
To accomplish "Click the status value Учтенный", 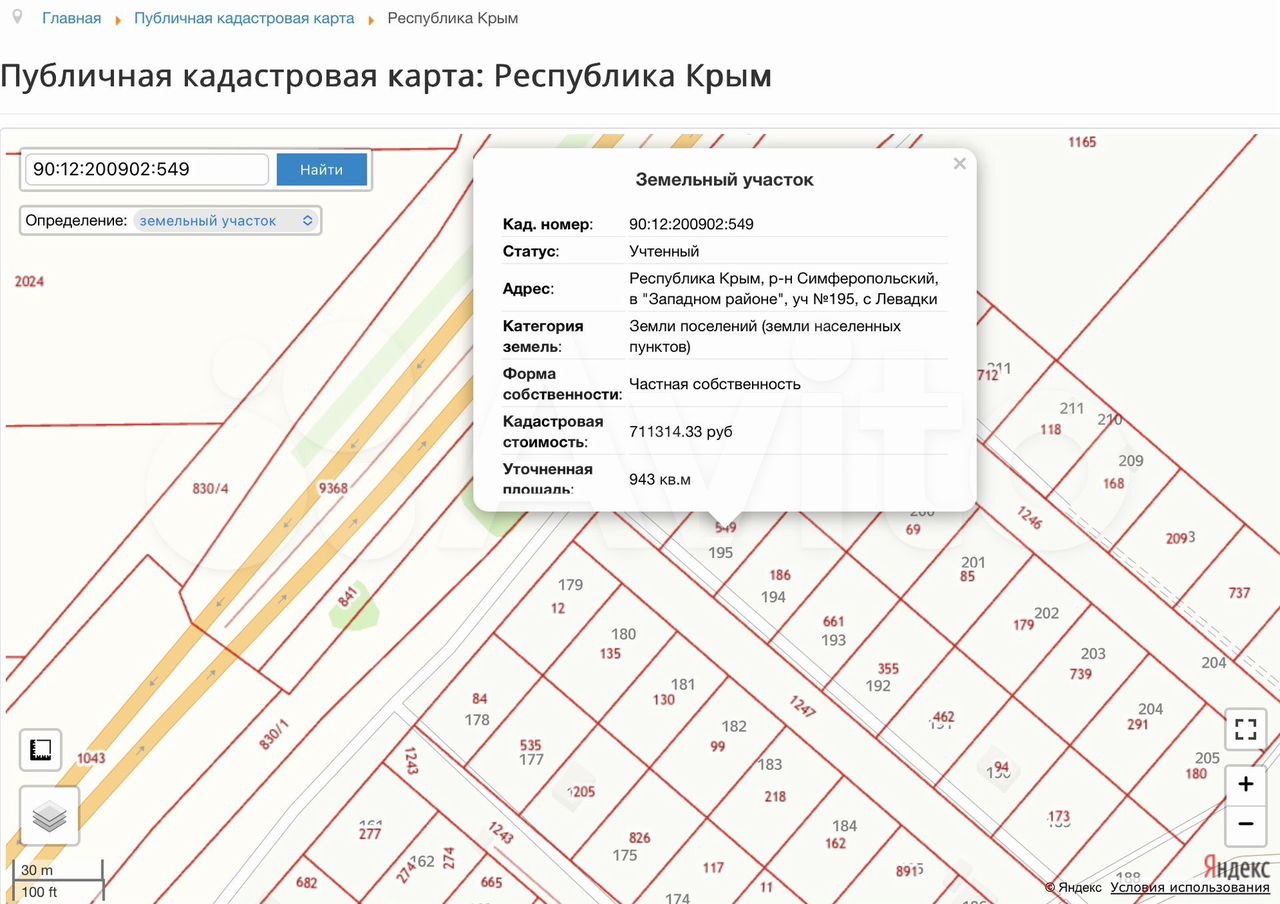I will [664, 251].
